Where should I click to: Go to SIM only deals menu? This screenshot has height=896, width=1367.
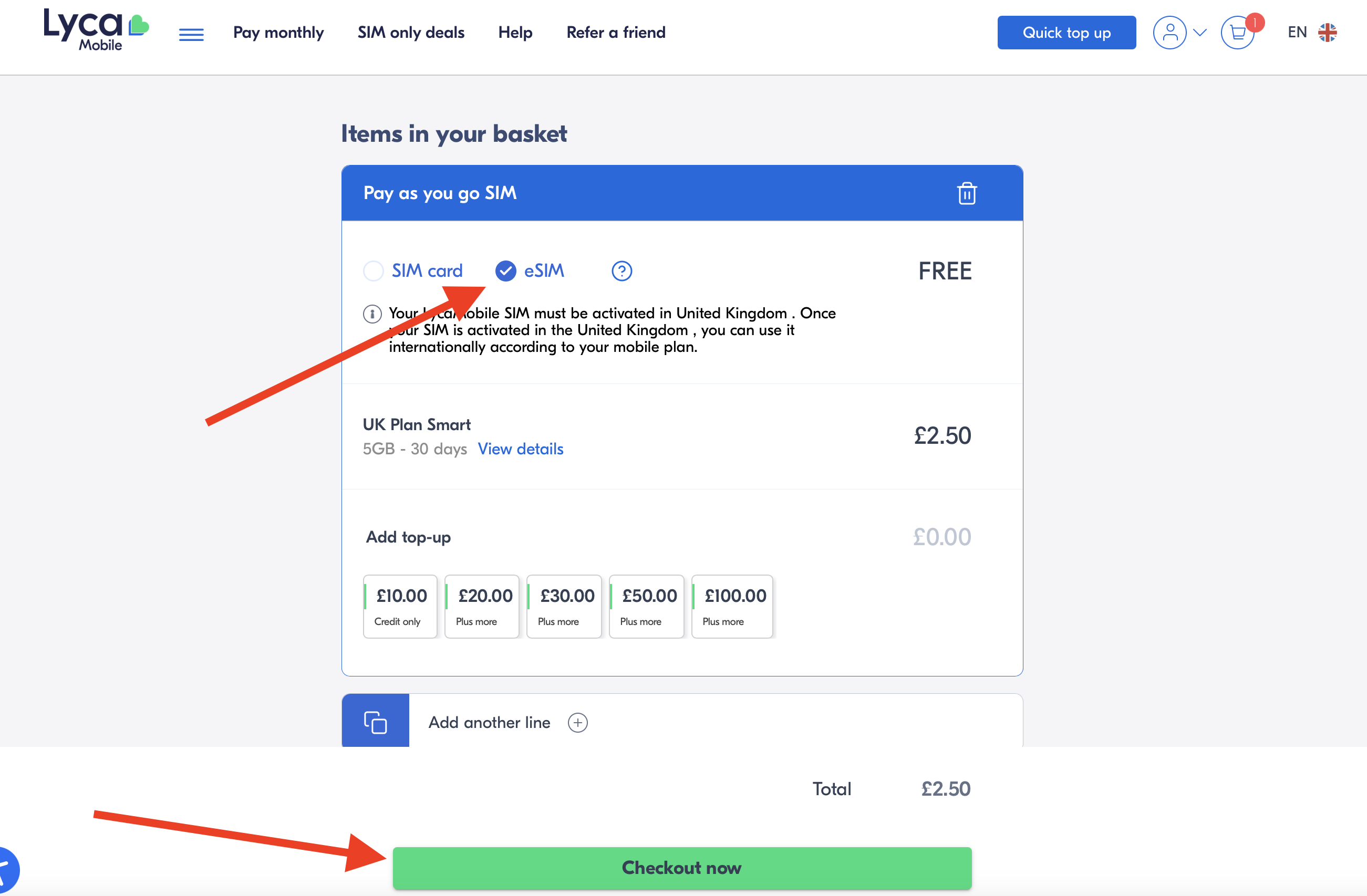pyautogui.click(x=411, y=33)
